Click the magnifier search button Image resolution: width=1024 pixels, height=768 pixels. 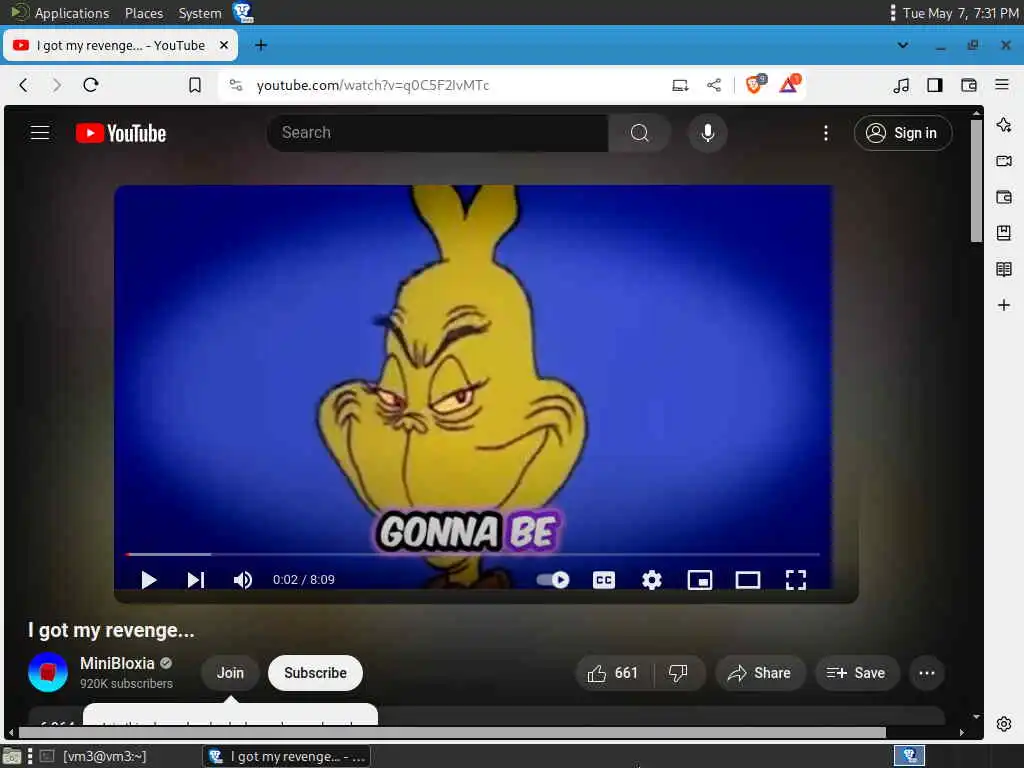tap(639, 133)
